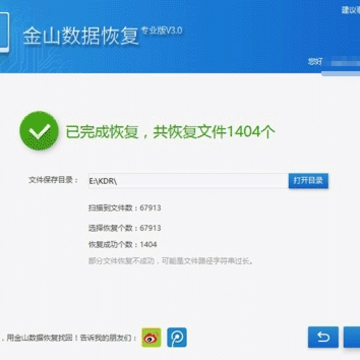Share via the blue Tencent Weibo icon
Viewport: 360px width, 360px height.
pos(177,338)
